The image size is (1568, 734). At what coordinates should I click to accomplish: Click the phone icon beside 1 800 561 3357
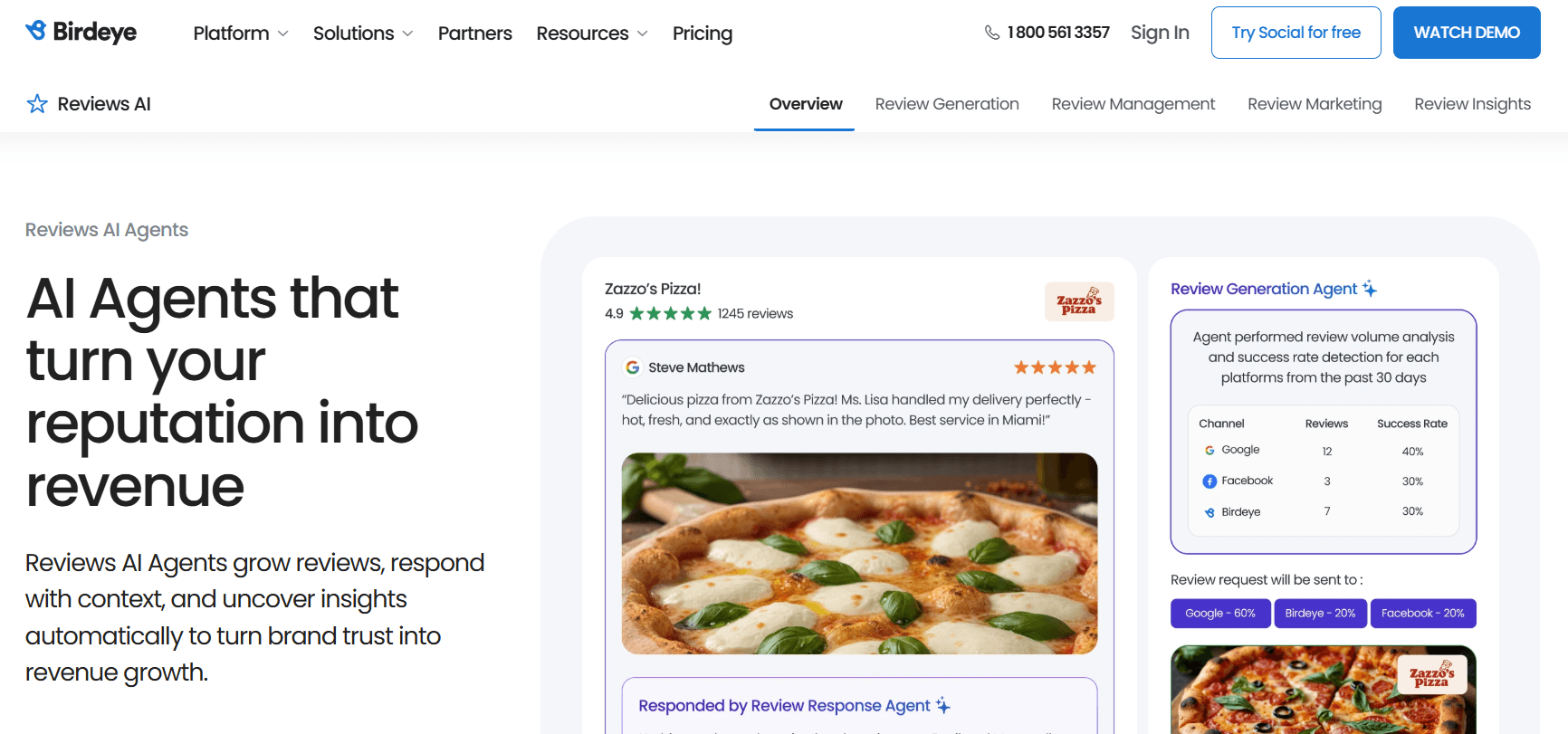(x=992, y=33)
